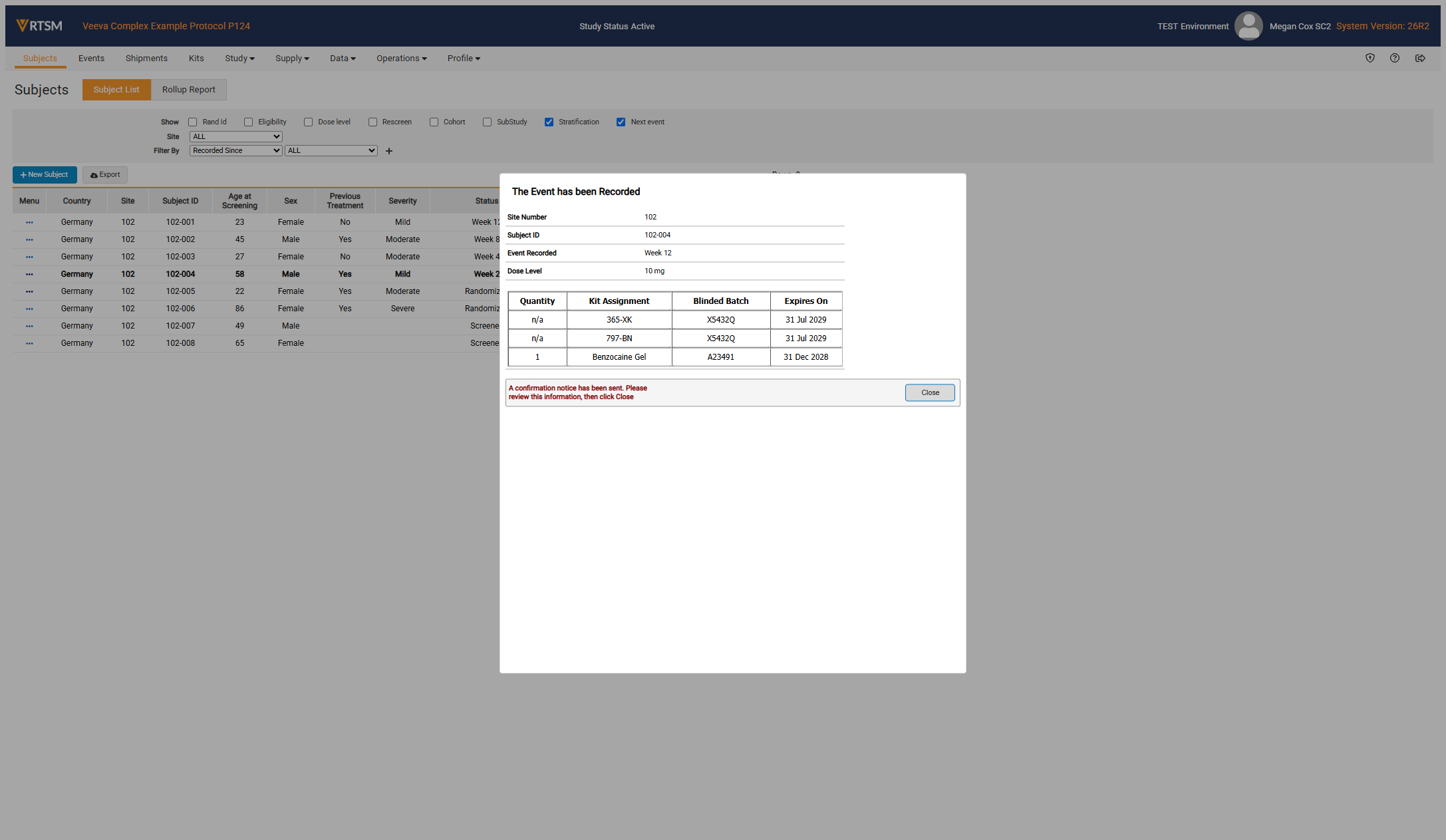The height and width of the screenshot is (840, 1446).
Task: Click the logout icon at top right
Action: 1419,58
